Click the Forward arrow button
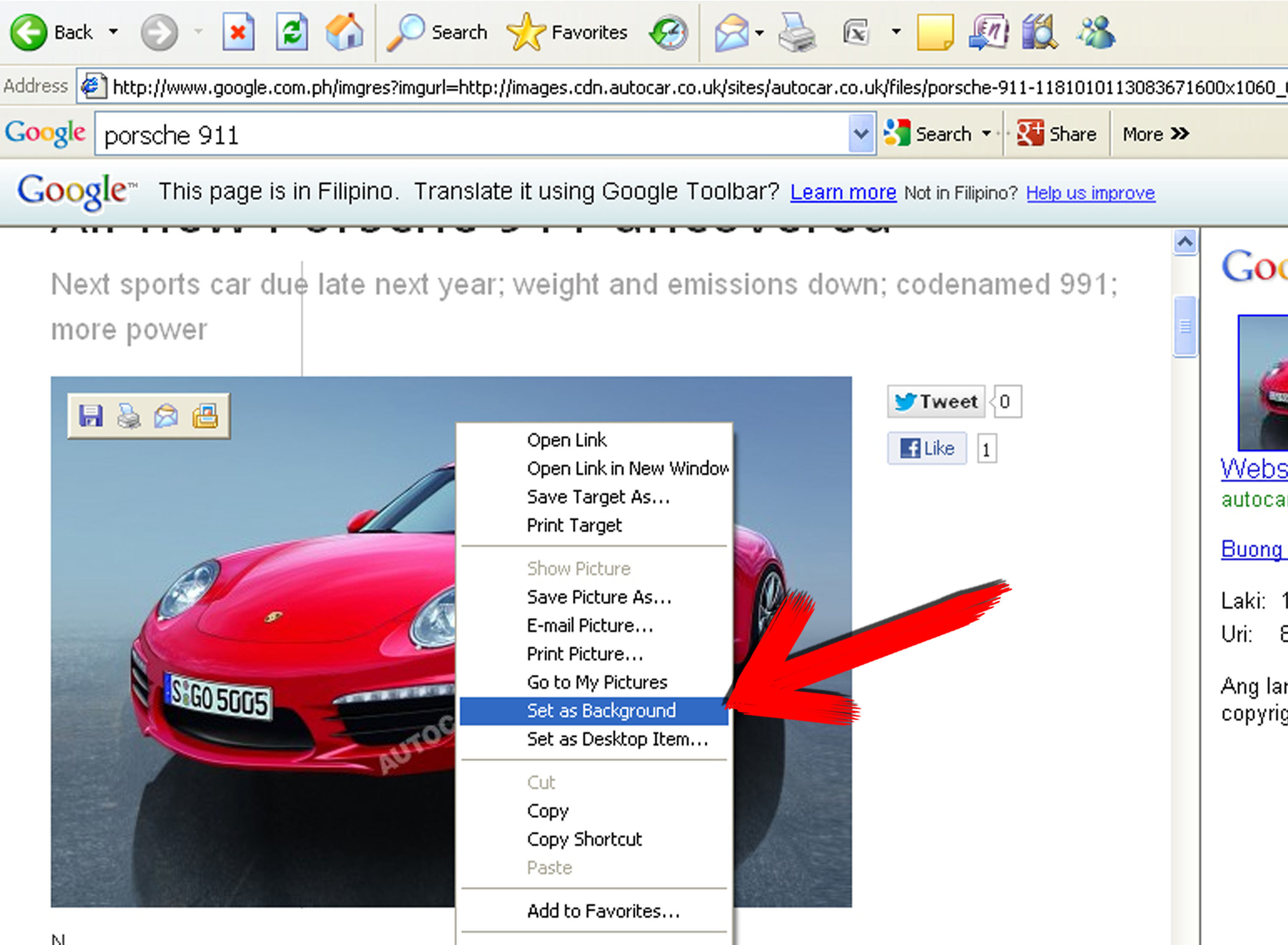The width and height of the screenshot is (1288, 945). pos(159,33)
